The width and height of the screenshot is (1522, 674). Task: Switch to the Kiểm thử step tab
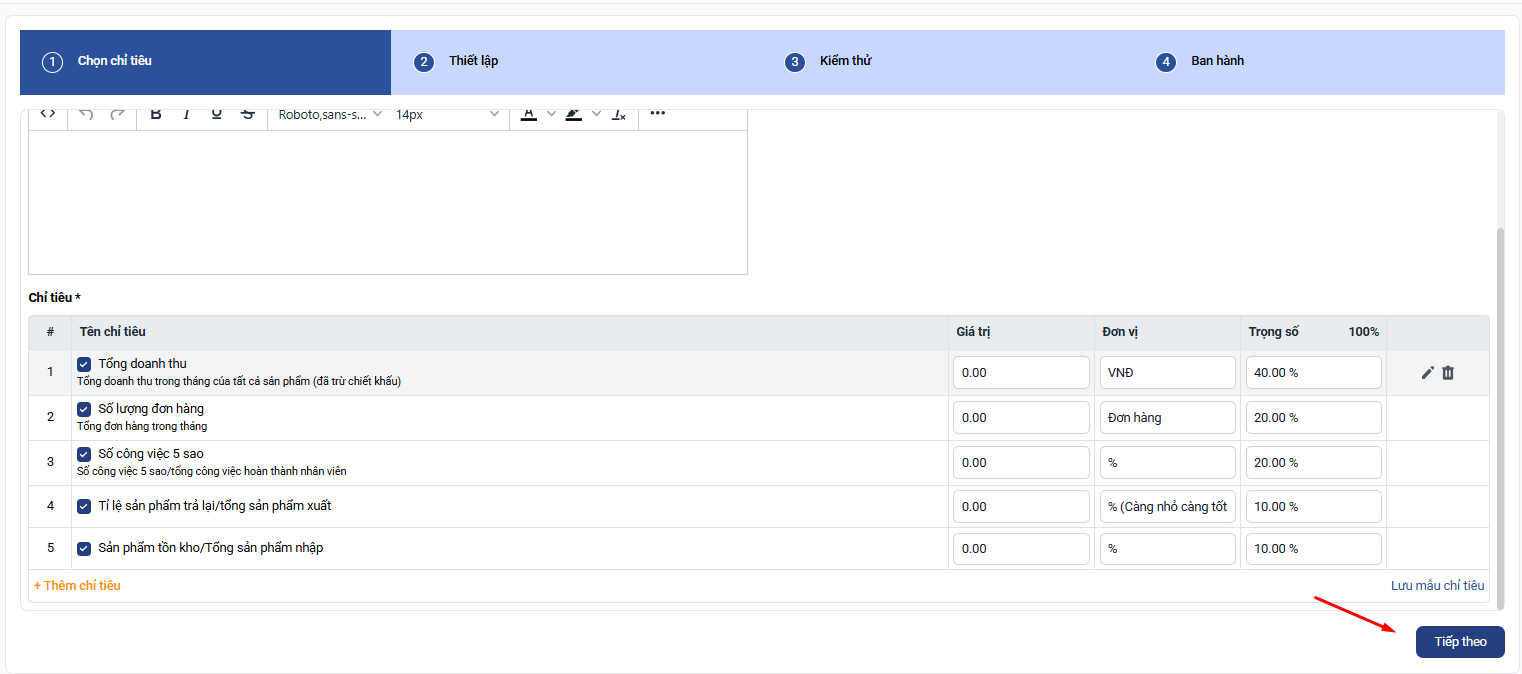(844, 61)
